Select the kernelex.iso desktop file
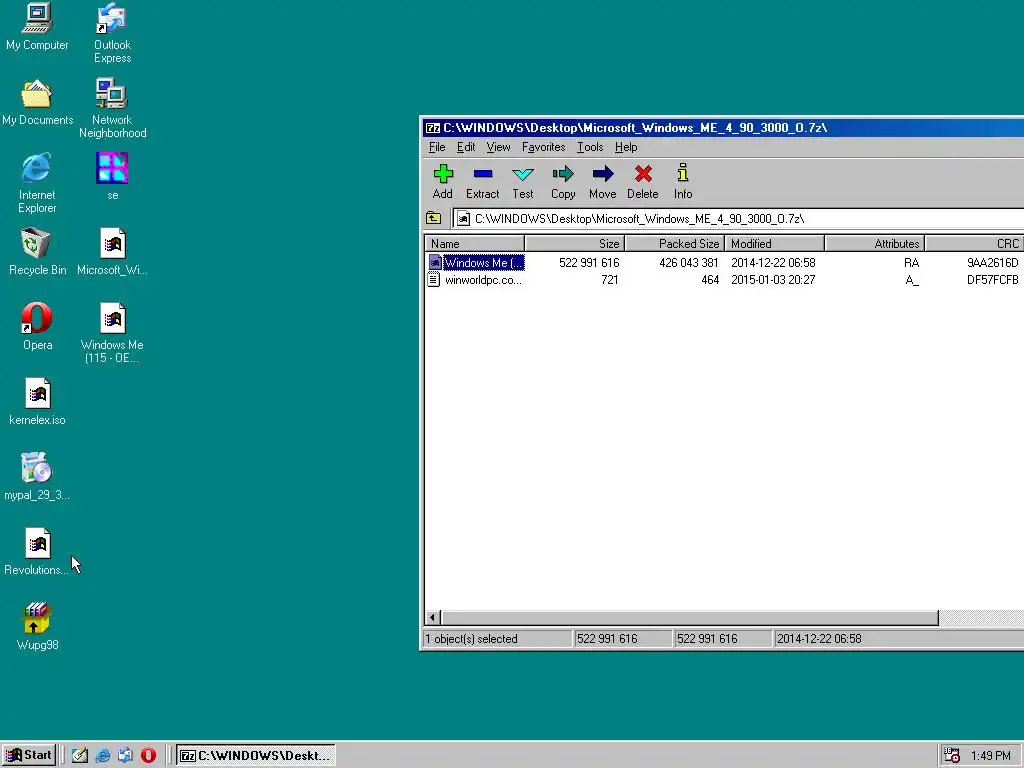 pos(37,402)
